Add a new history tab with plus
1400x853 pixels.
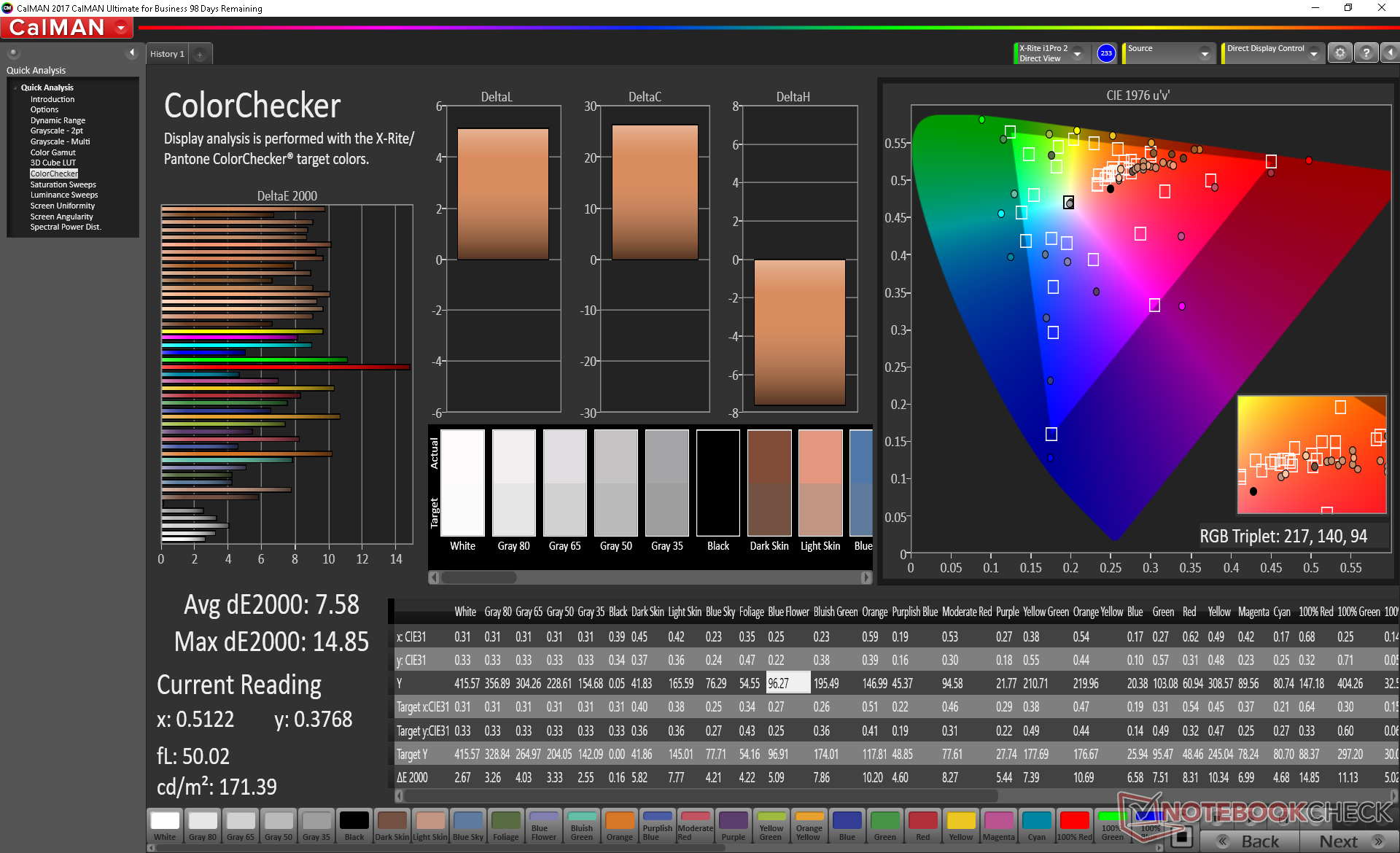(x=200, y=54)
